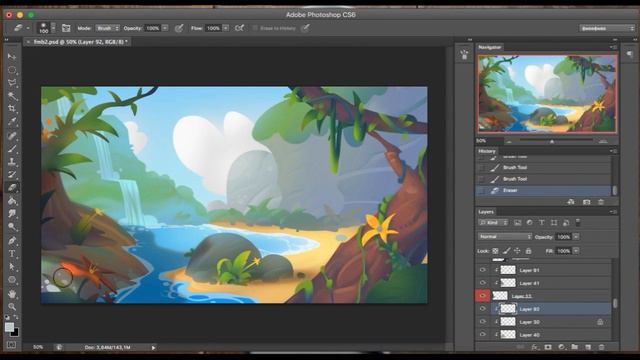This screenshot has height=360, width=640.
Task: Toggle airbrush build-up mode
Action: [x=239, y=28]
